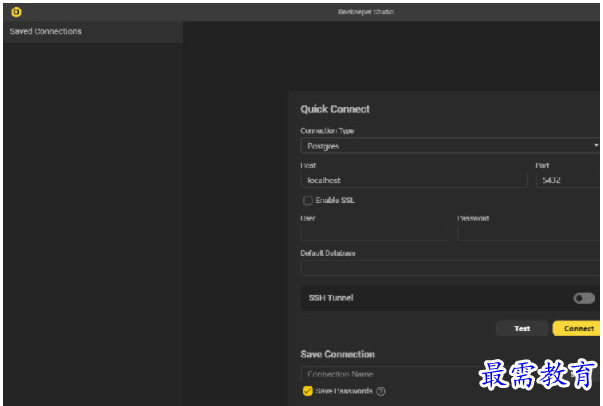Click the User input field
The image size is (603, 406).
(375, 233)
